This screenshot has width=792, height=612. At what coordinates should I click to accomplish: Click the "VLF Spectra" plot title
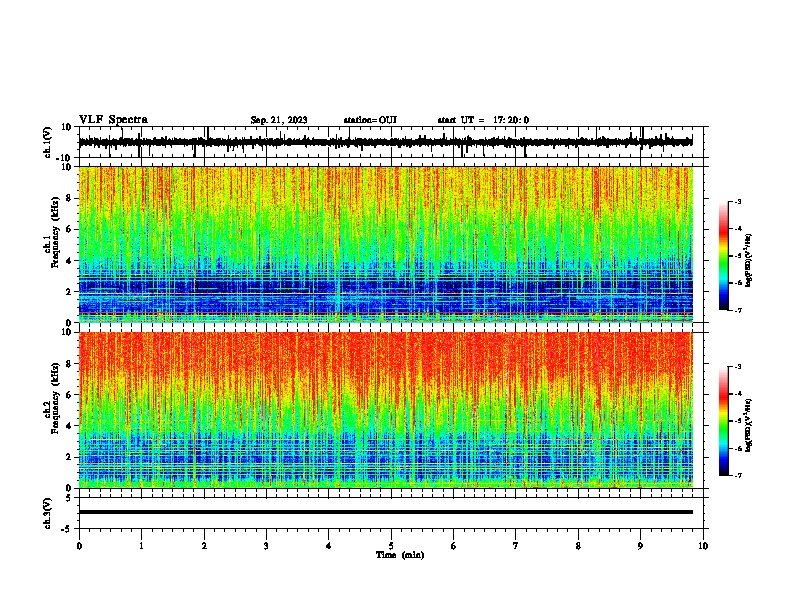(113, 120)
